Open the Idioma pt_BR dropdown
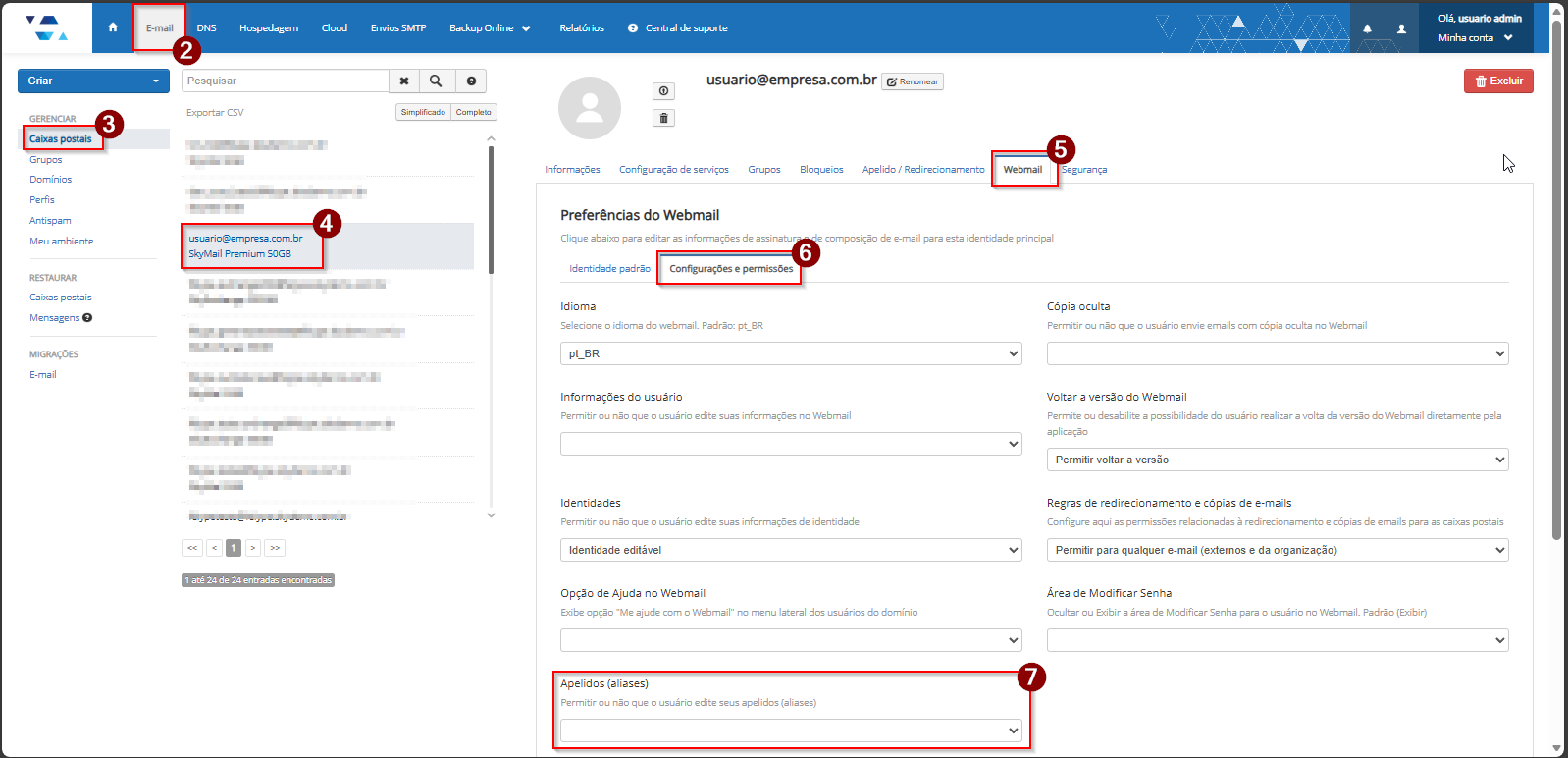 [x=790, y=353]
